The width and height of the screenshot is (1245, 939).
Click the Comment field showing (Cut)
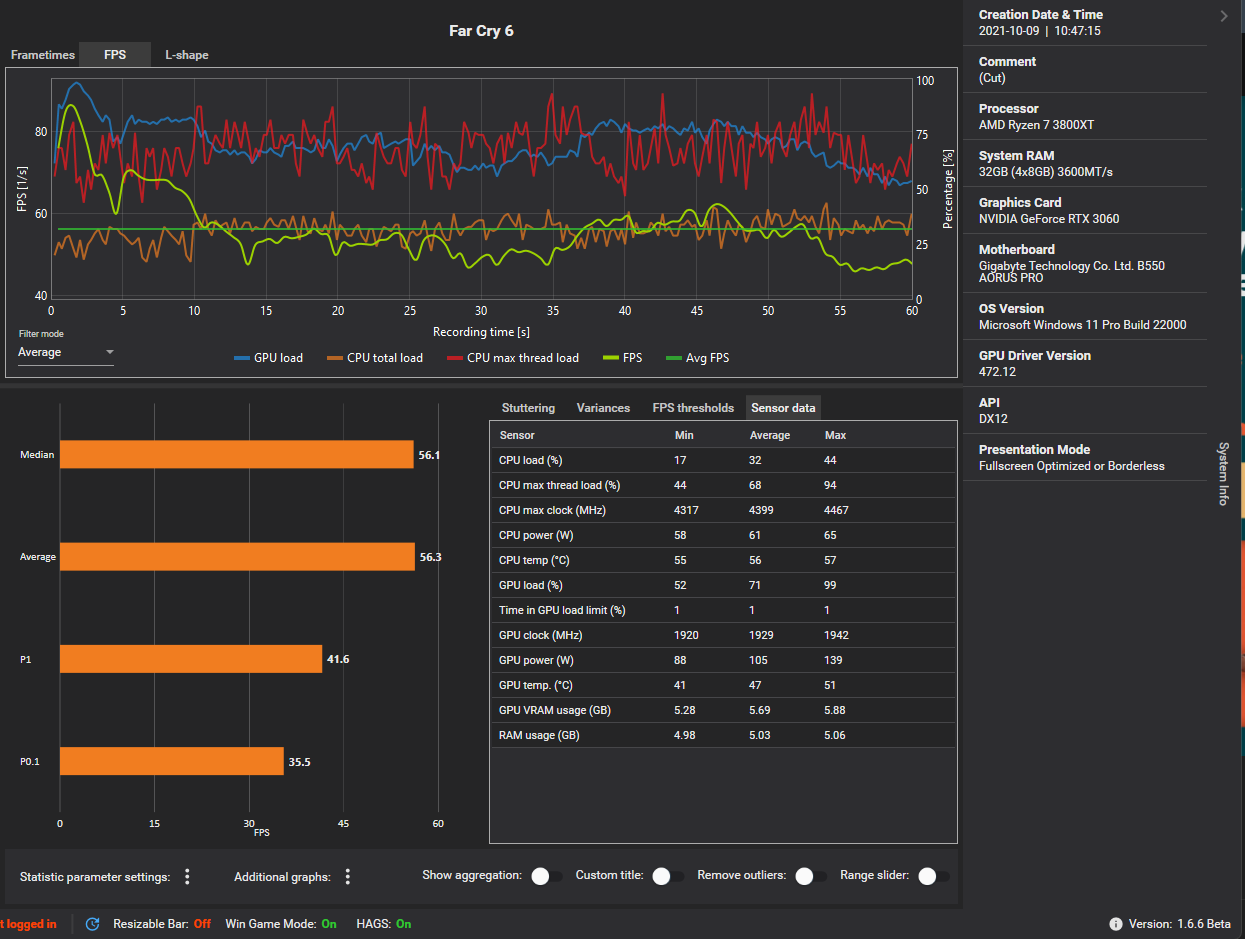click(1085, 69)
